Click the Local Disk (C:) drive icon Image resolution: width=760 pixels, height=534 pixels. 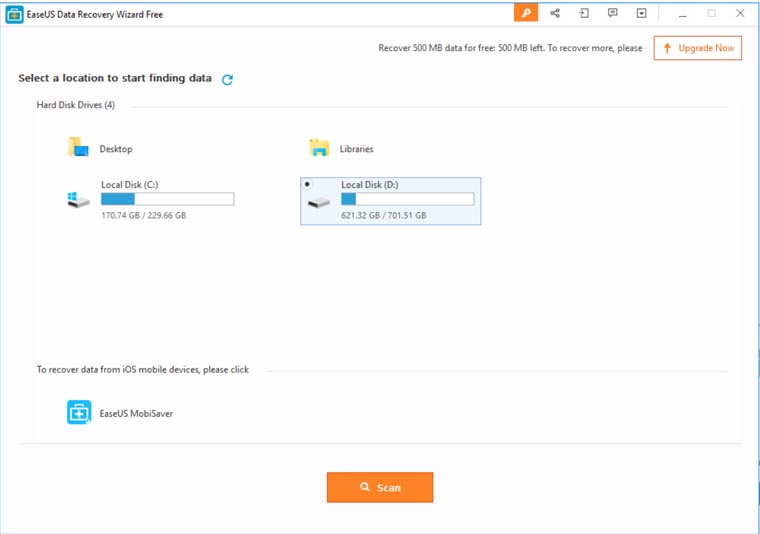click(x=78, y=200)
